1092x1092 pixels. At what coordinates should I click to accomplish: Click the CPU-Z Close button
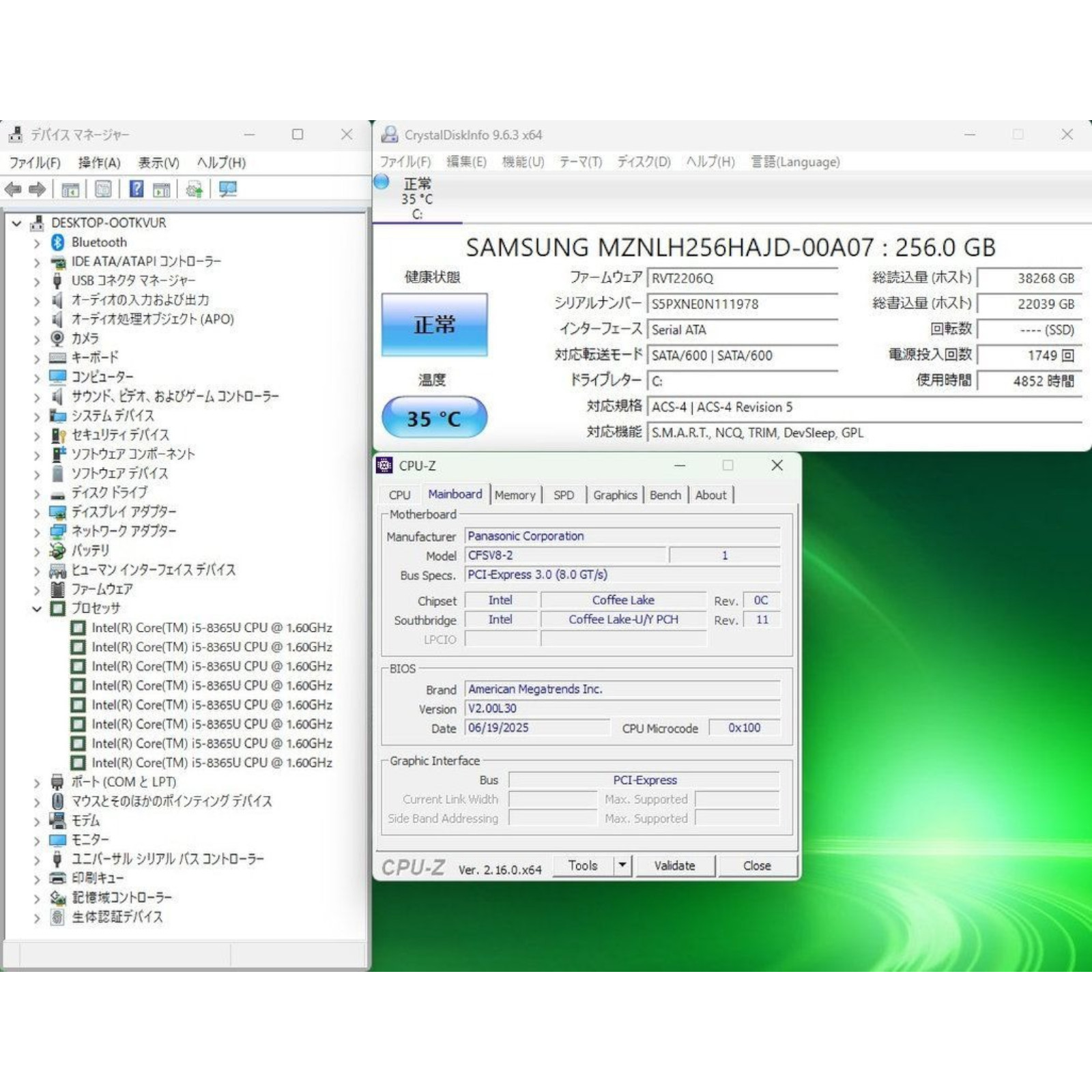[x=758, y=865]
